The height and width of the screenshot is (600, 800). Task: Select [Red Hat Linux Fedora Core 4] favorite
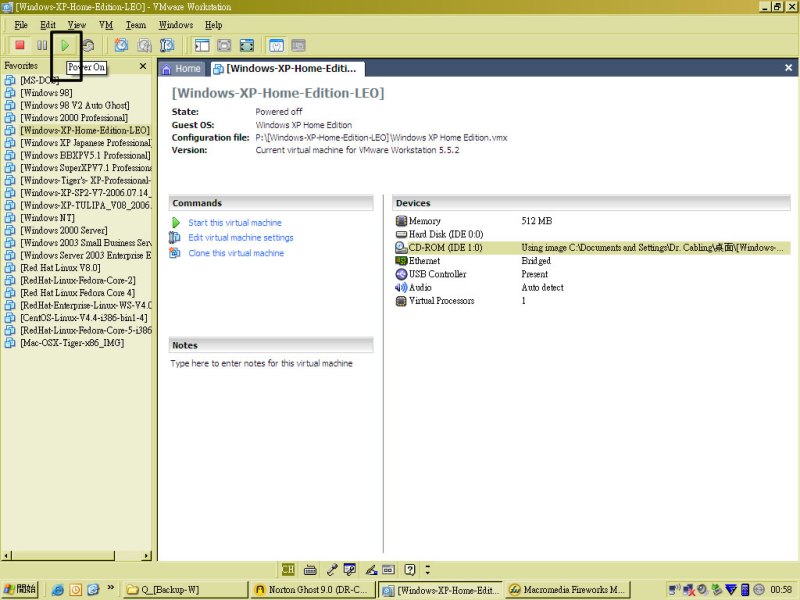[x=78, y=293]
